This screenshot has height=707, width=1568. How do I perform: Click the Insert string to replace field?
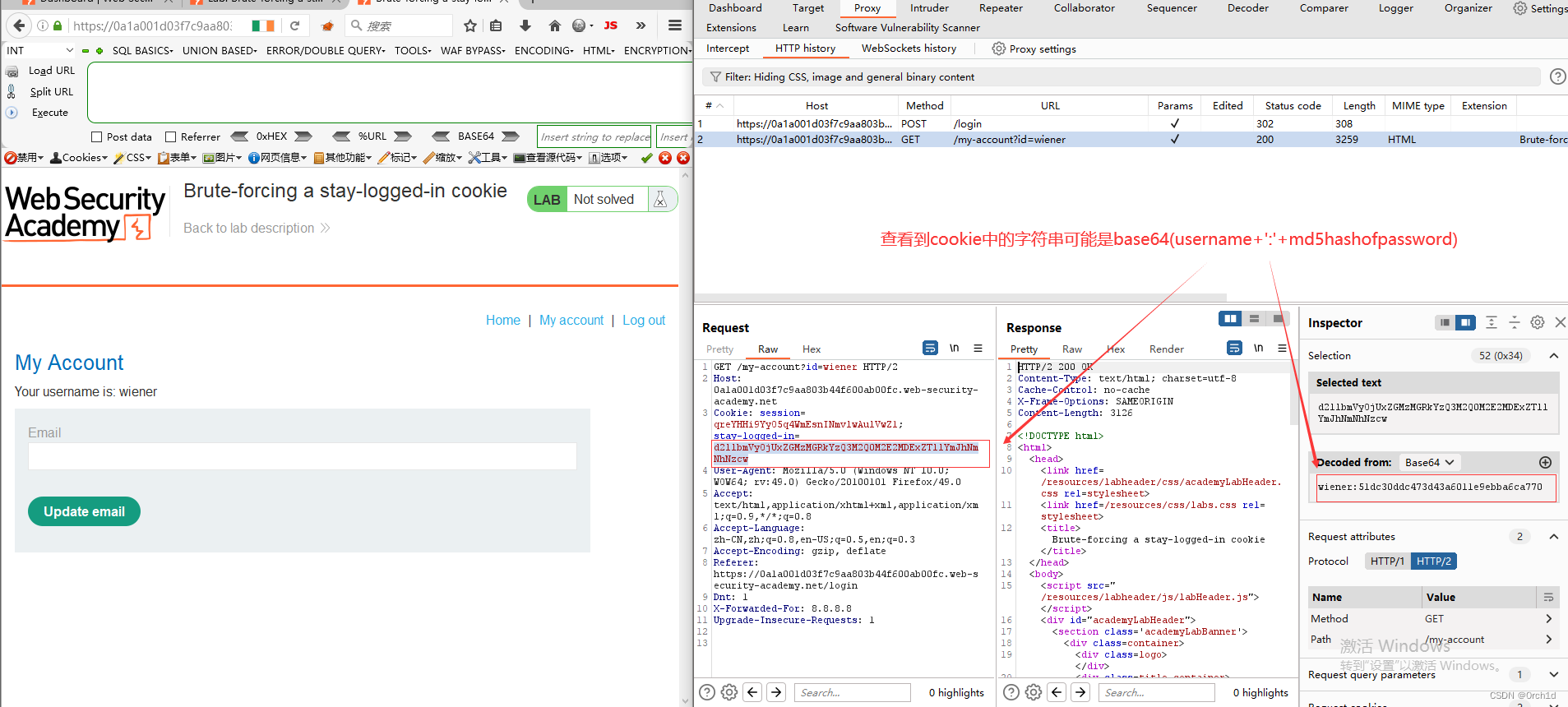[594, 136]
